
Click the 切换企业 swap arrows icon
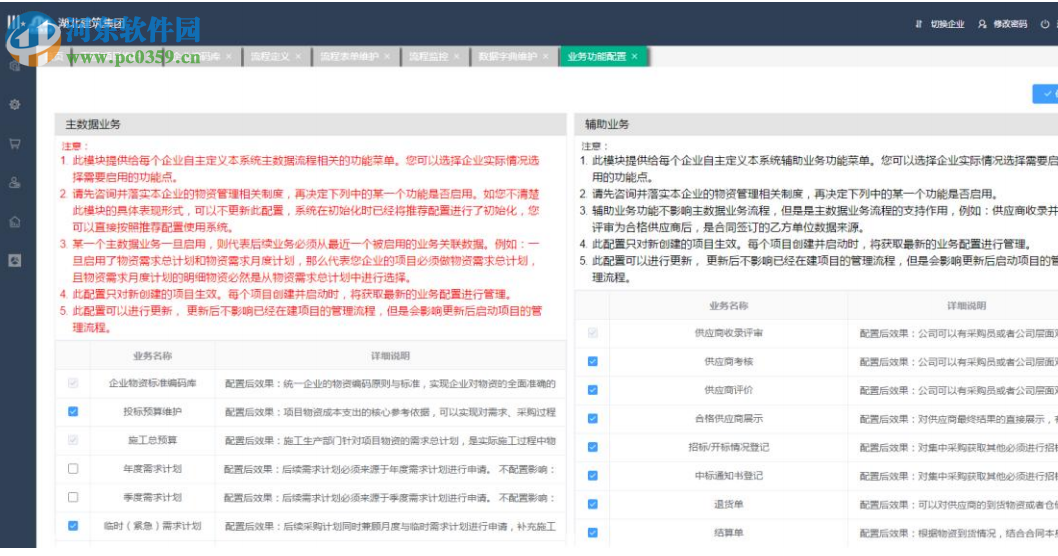coord(918,24)
